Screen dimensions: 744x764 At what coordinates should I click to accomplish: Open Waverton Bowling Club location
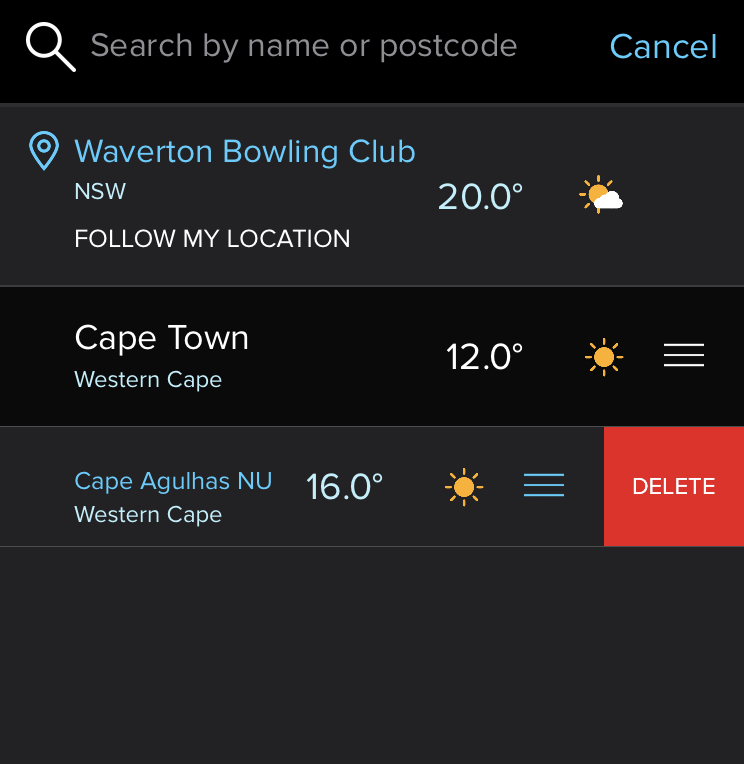pyautogui.click(x=245, y=152)
